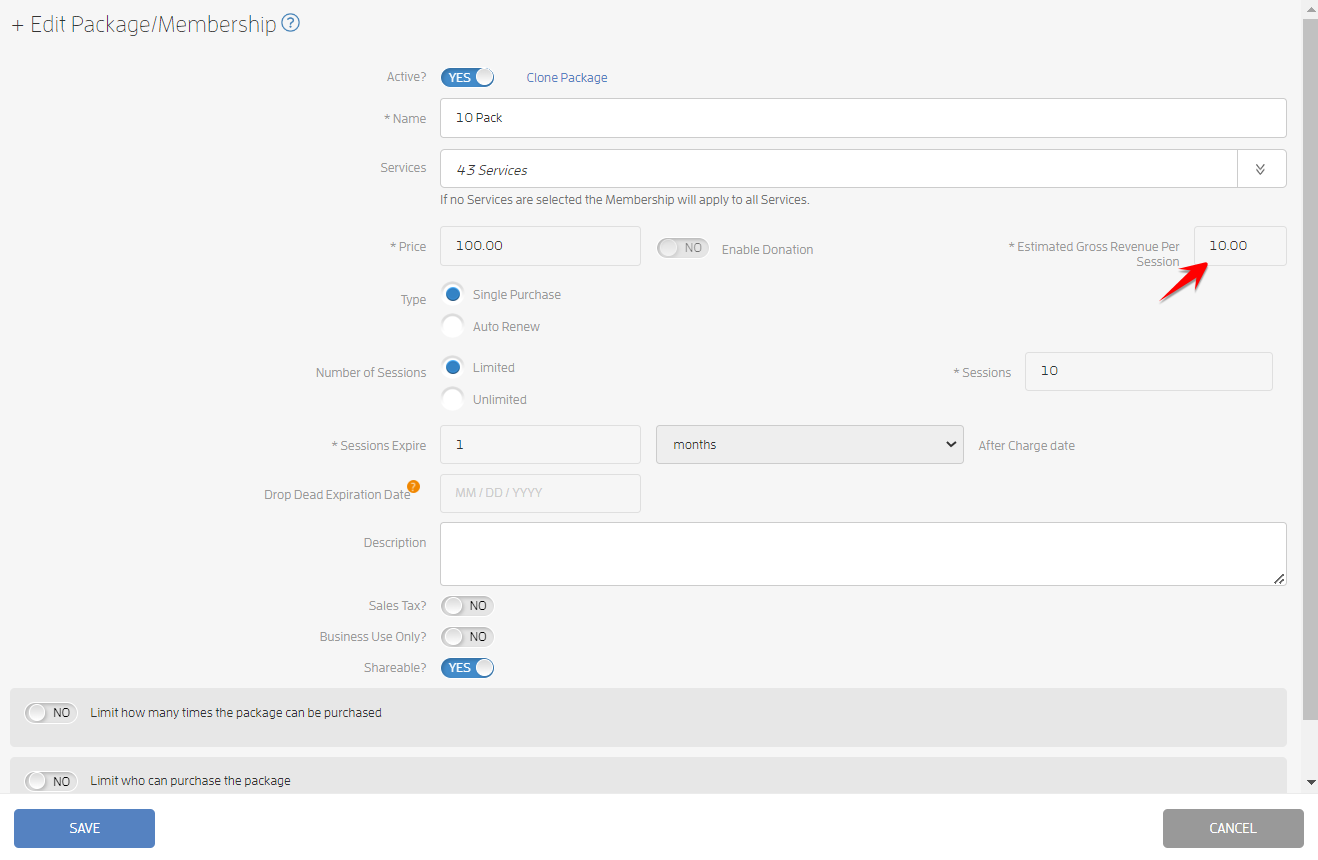Click the Estimated Gross Revenue Per Session field
The width and height of the screenshot is (1318, 860).
[1240, 246]
